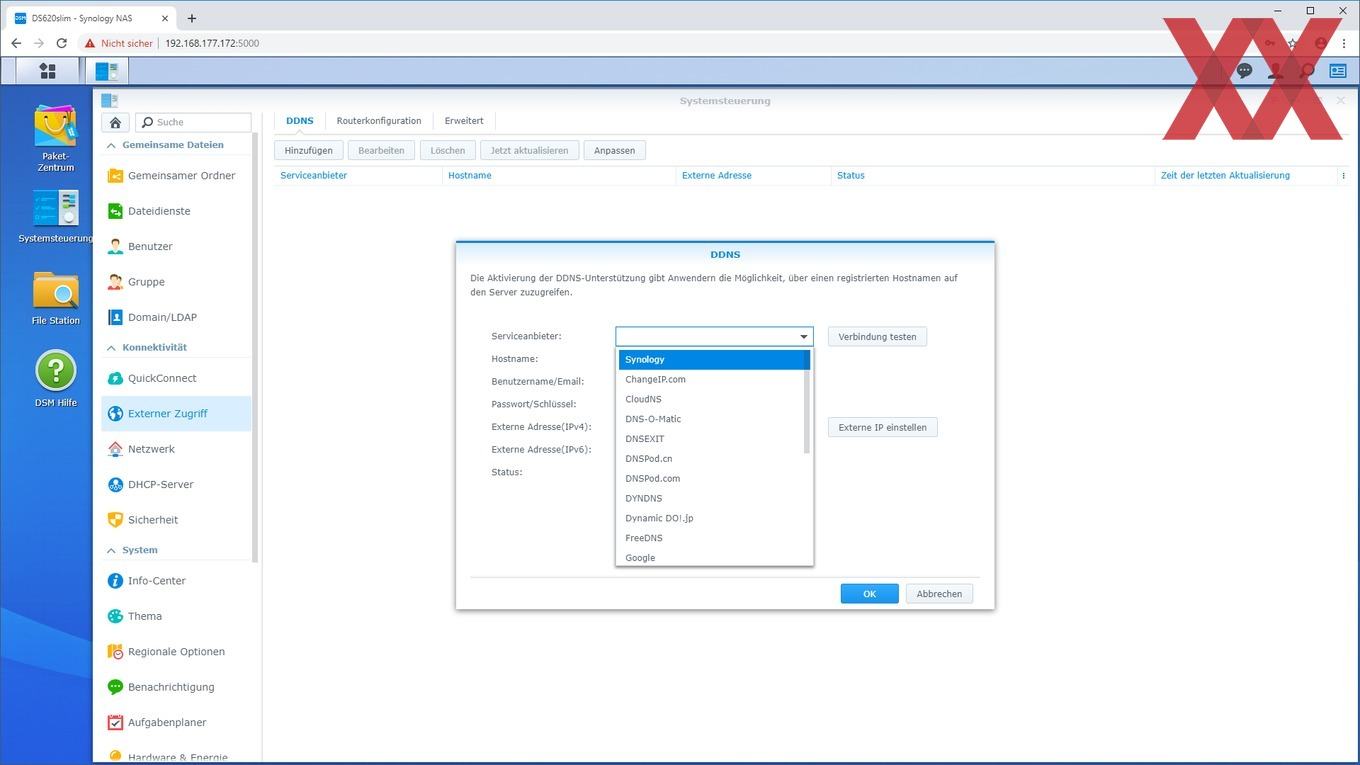Image resolution: width=1360 pixels, height=765 pixels.
Task: Open Thema settings in sidebar
Action: (176, 616)
